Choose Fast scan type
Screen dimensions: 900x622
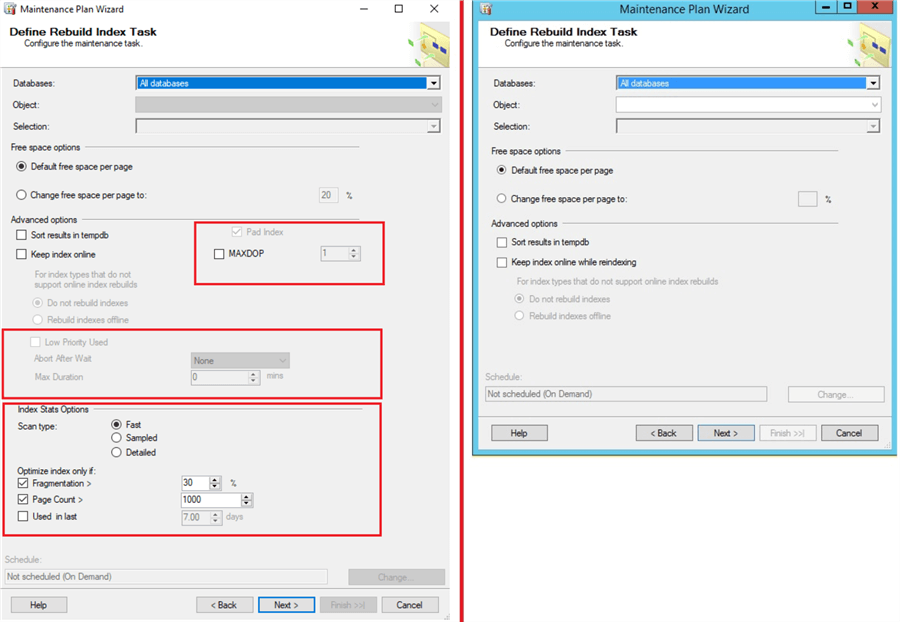click(x=117, y=425)
